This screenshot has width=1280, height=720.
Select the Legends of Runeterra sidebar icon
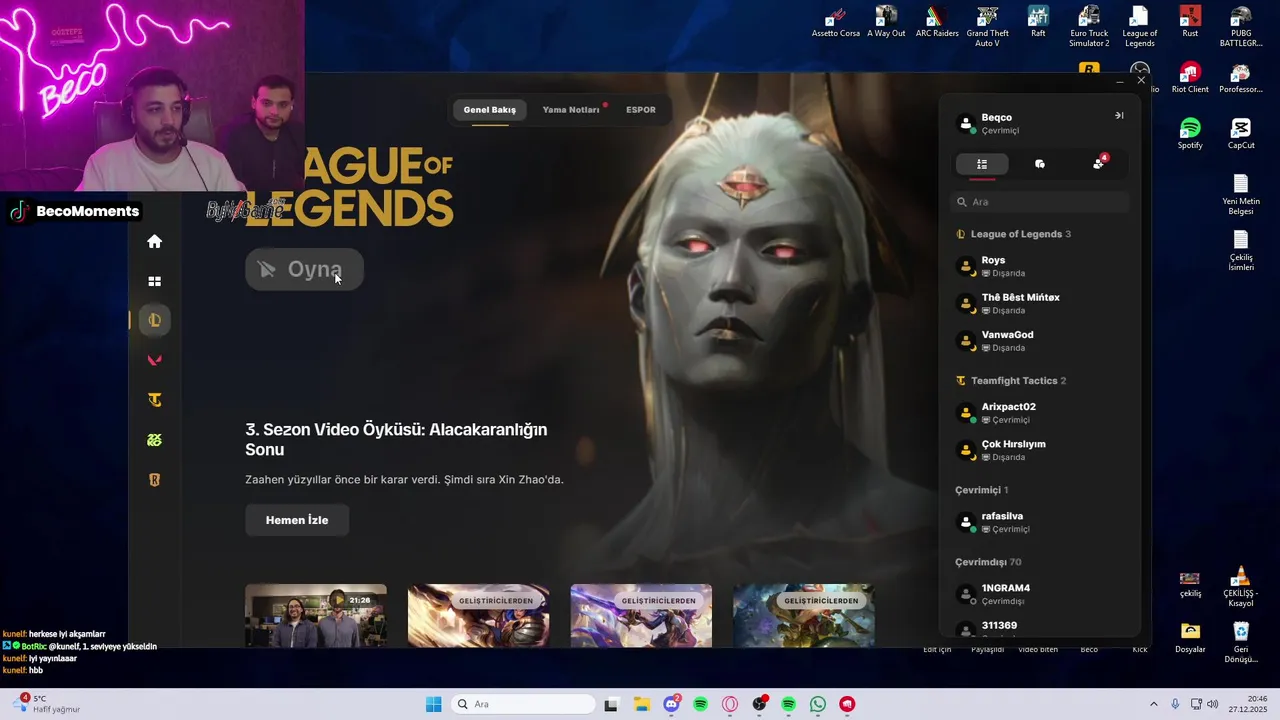[x=154, y=480]
